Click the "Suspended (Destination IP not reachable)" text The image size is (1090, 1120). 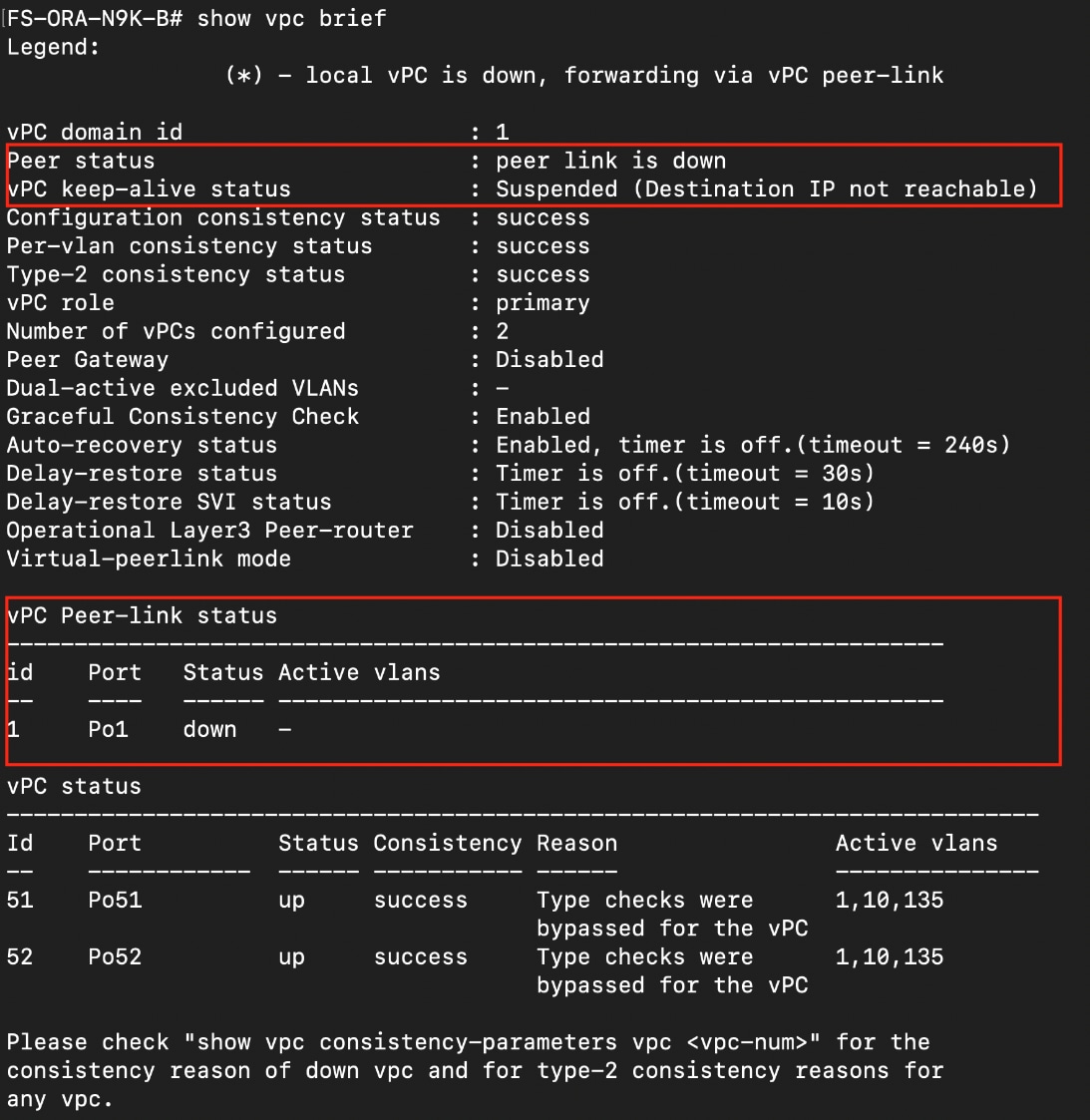766,188
